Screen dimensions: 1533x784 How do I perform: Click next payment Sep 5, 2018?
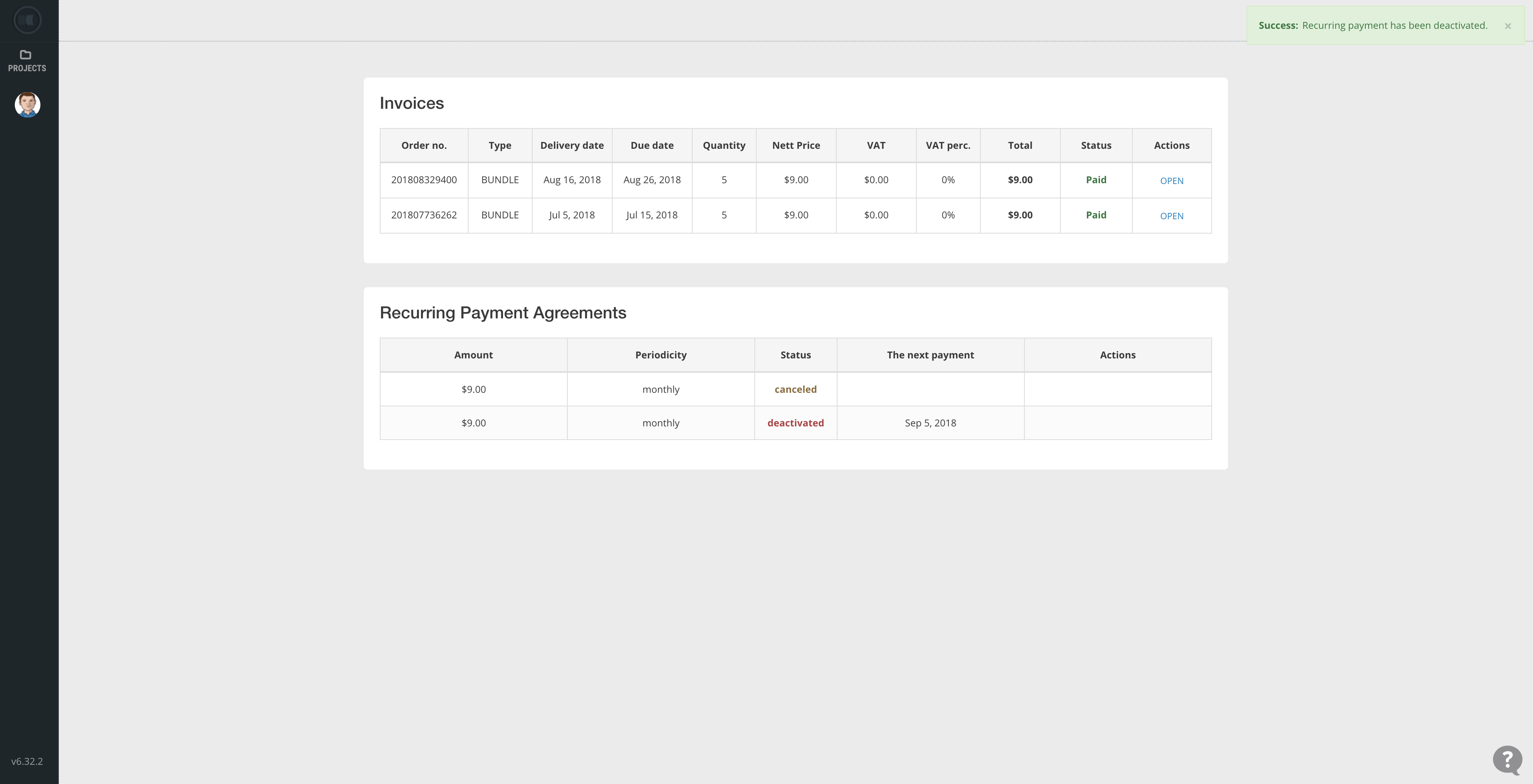(x=930, y=423)
